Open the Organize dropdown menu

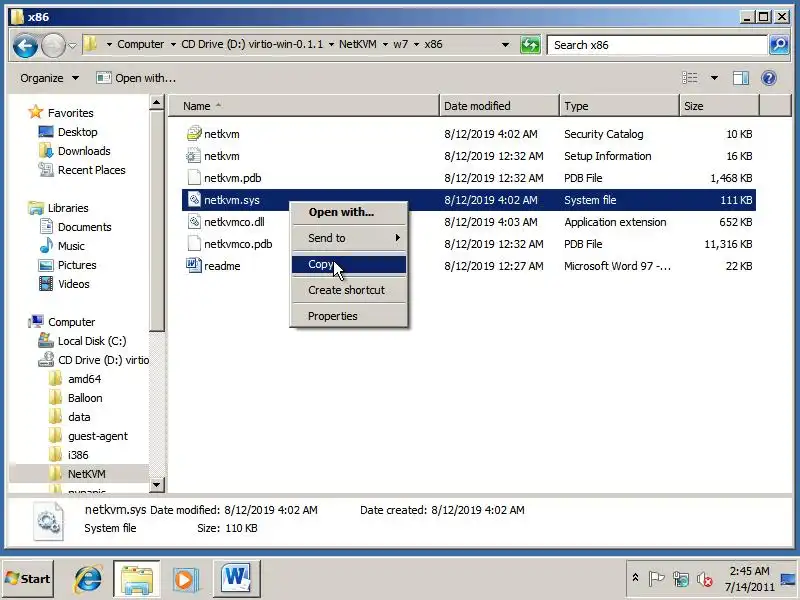click(49, 78)
